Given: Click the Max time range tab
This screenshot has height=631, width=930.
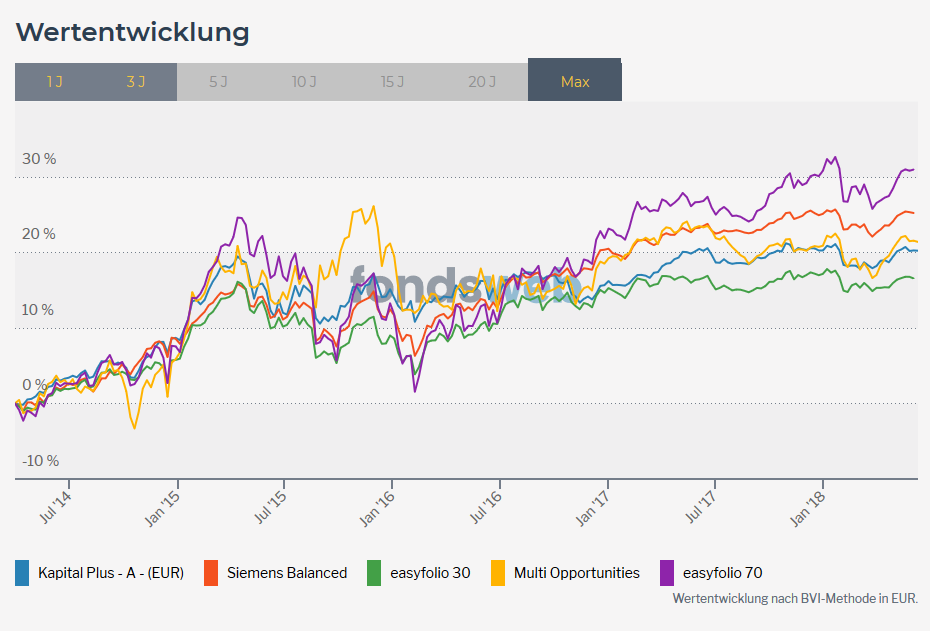Looking at the screenshot, I should [x=575, y=82].
